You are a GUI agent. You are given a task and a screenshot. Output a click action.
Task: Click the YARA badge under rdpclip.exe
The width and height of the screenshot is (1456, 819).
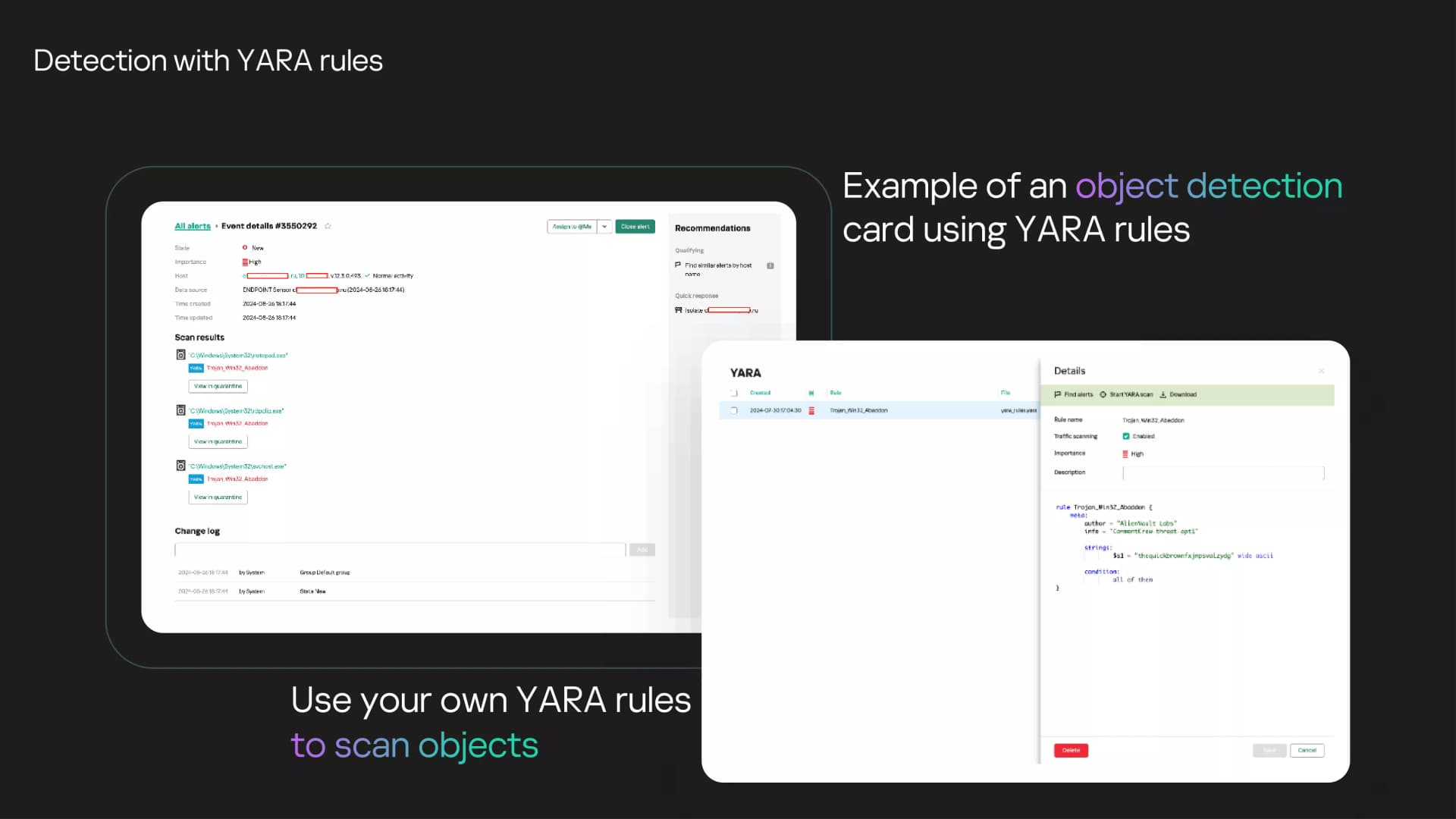click(196, 423)
